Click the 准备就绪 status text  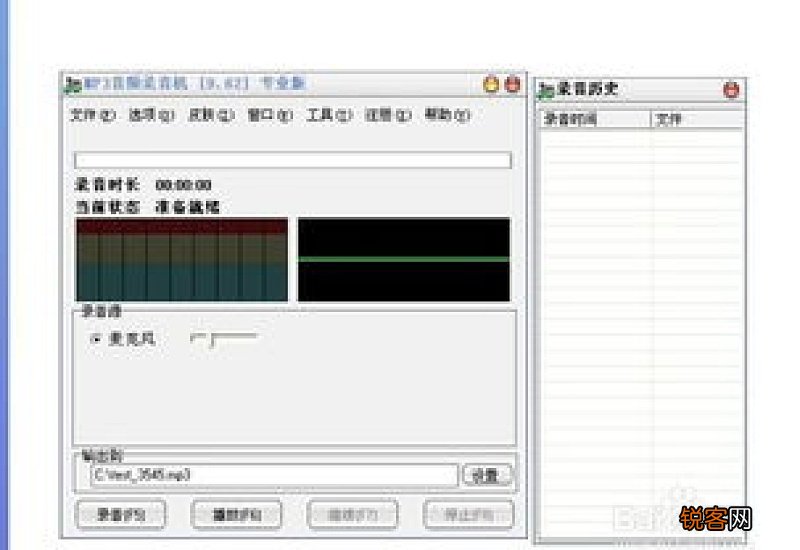point(187,207)
